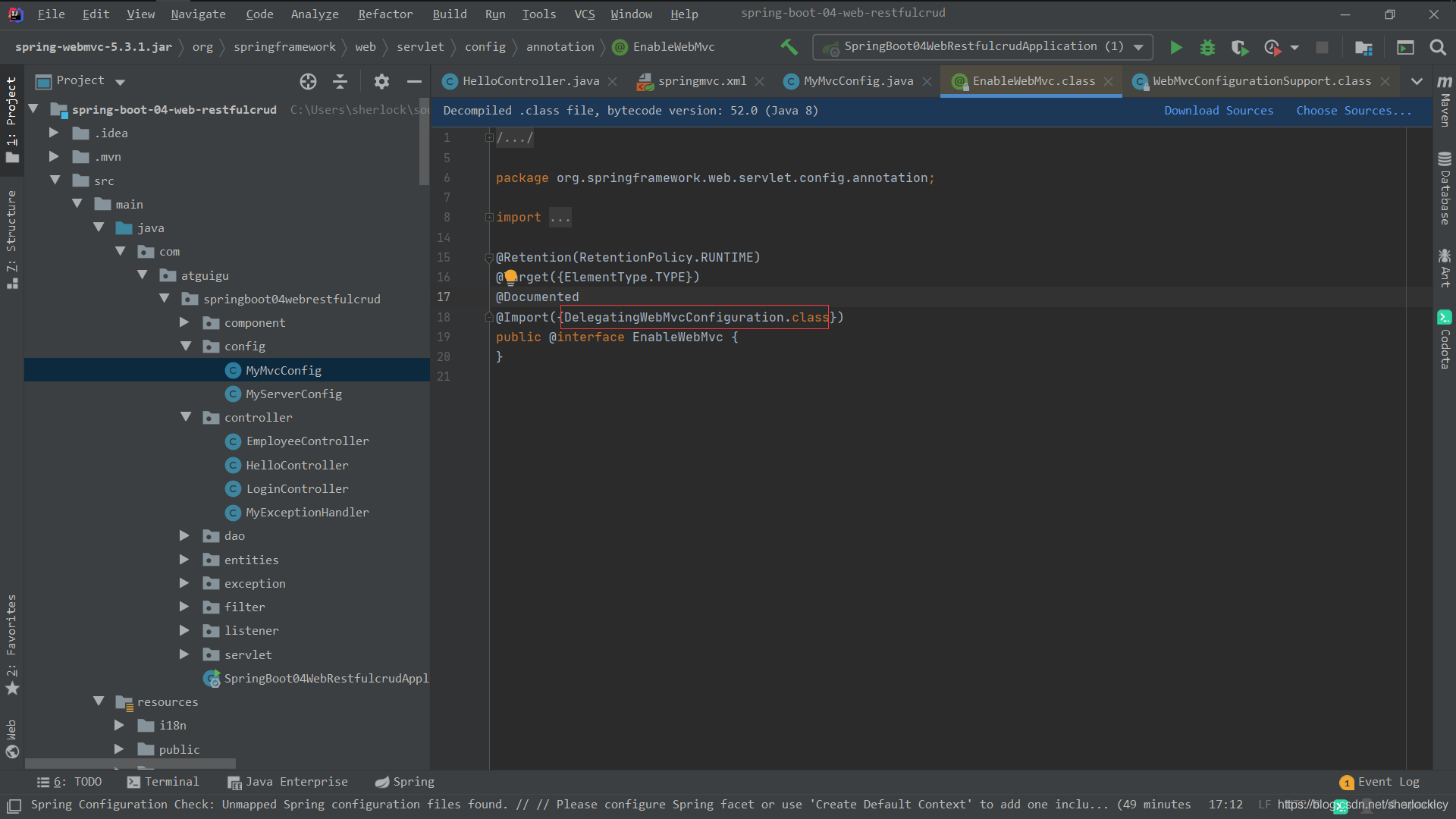Close the HelloController.java tab
The height and width of the screenshot is (819, 1456).
click(612, 81)
